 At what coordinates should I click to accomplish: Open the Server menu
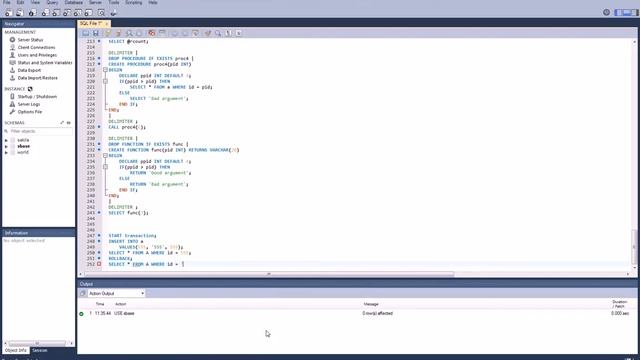tap(96, 2)
